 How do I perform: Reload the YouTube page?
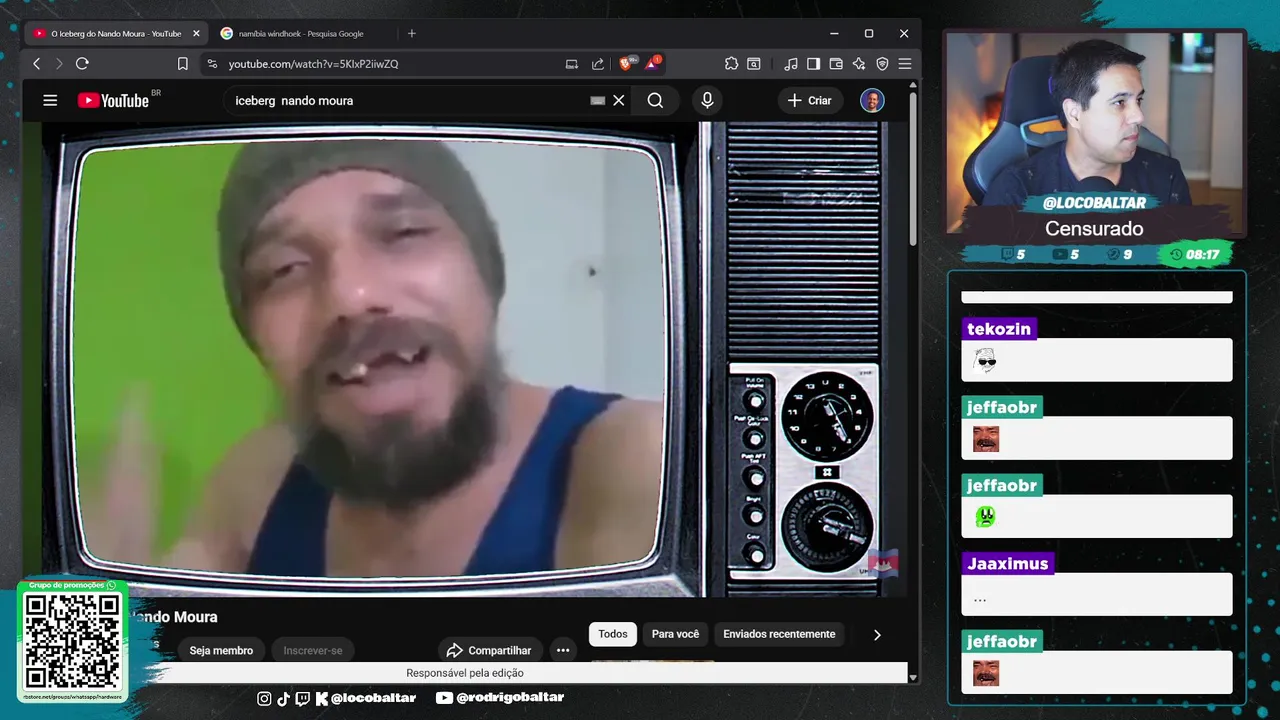point(82,64)
